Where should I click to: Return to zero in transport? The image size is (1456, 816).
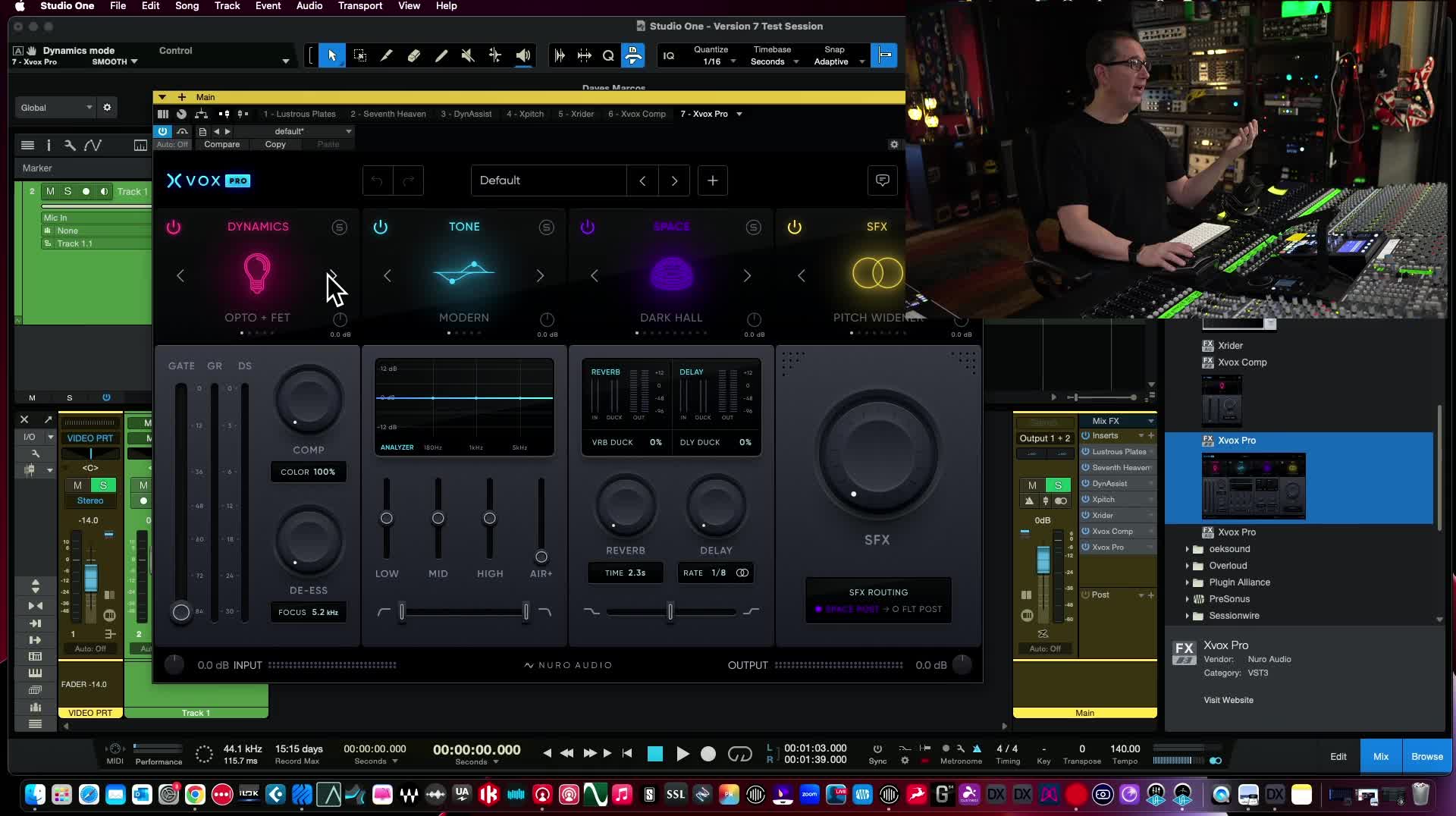pyautogui.click(x=627, y=753)
